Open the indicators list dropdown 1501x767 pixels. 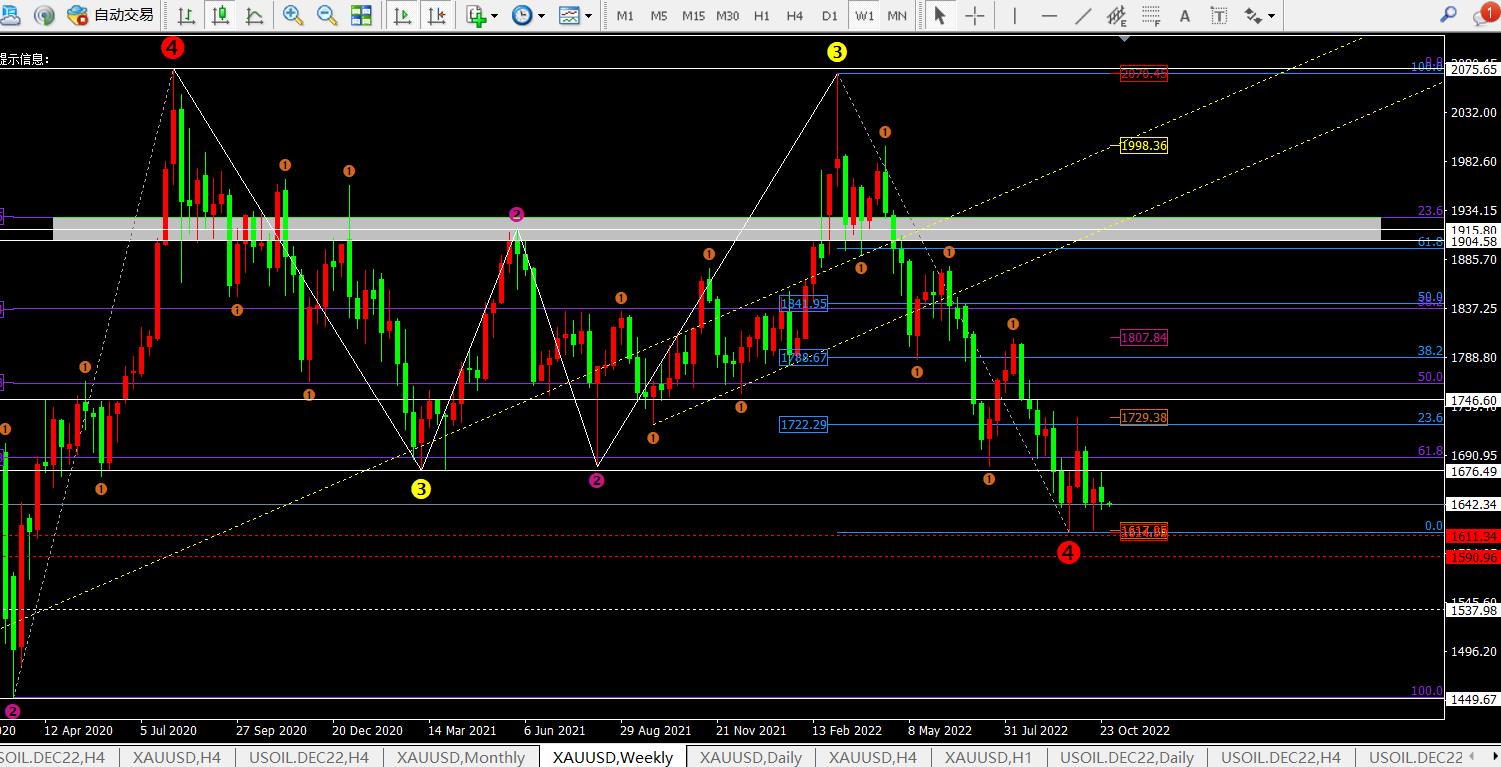coord(480,15)
